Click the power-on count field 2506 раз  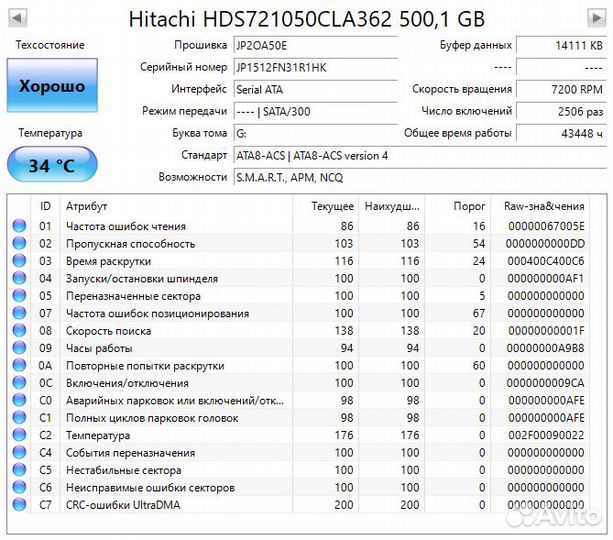(561, 111)
